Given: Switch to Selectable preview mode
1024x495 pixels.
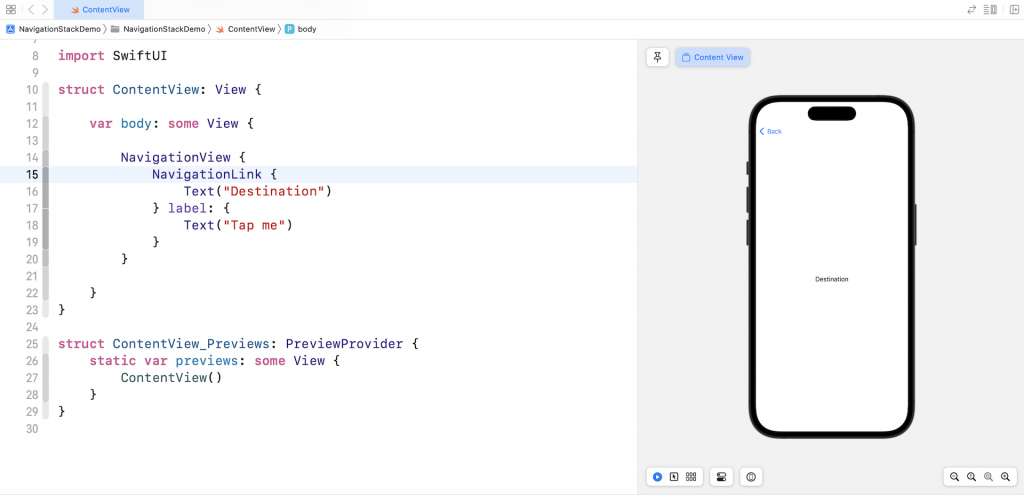Looking at the screenshot, I should [x=674, y=477].
